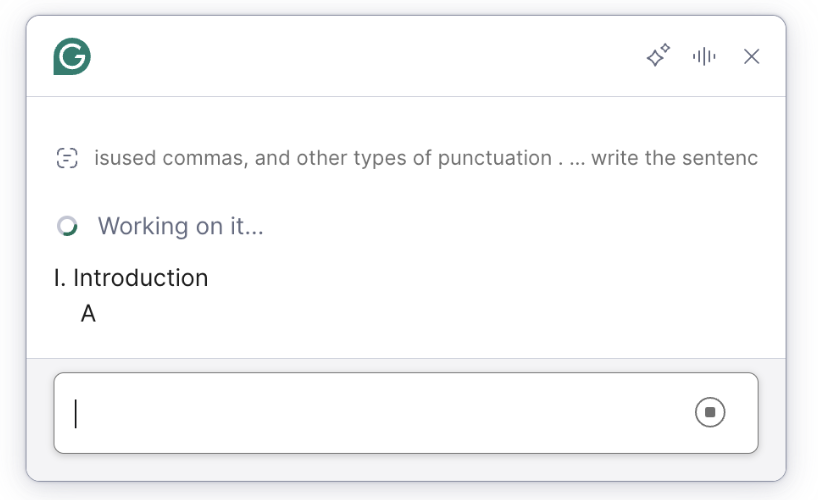818x500 pixels.
Task: Click the ellipsis in the quoted snippet
Action: pos(576,158)
